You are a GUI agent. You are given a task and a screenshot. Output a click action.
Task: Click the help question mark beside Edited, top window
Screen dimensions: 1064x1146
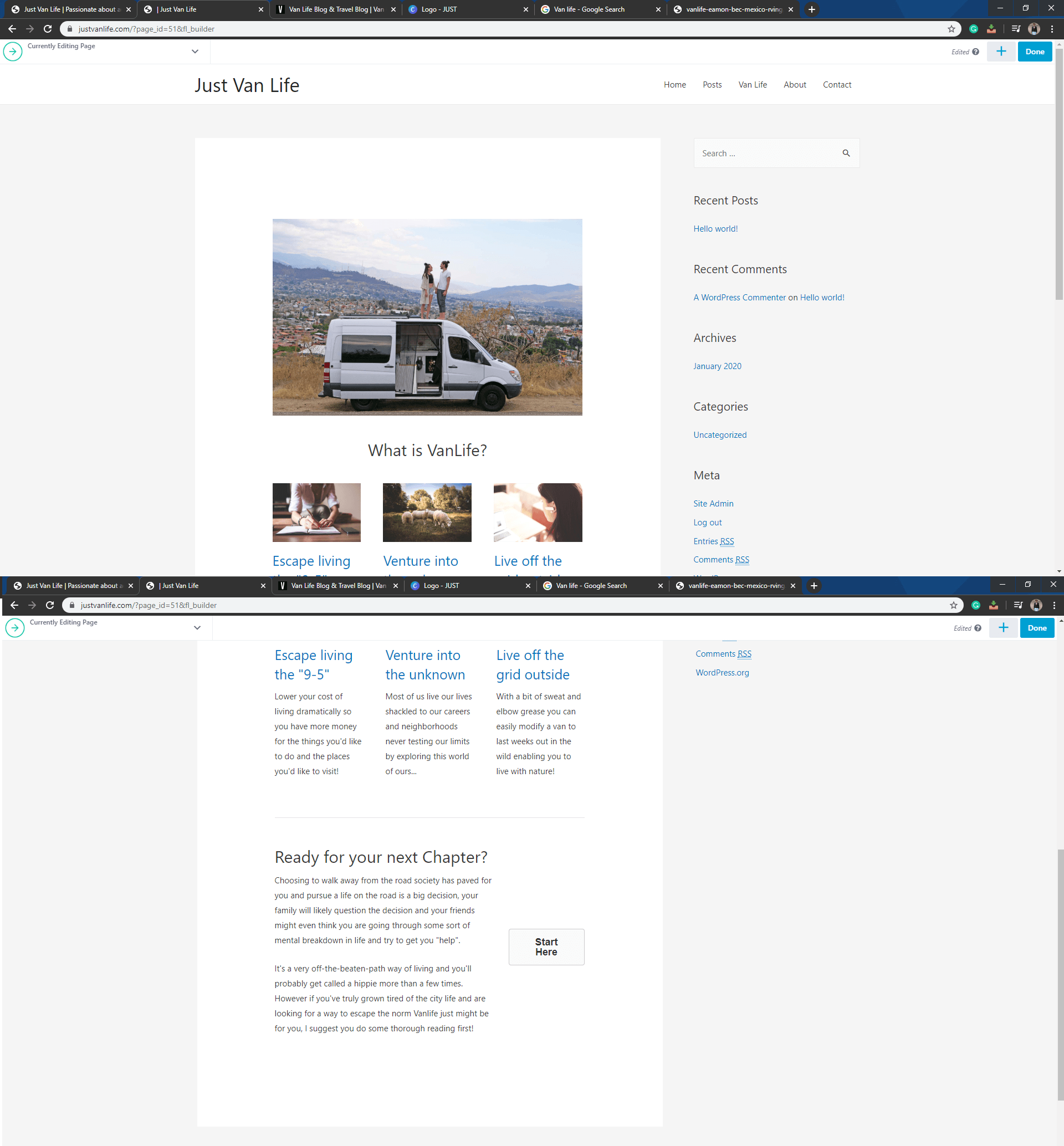coord(975,52)
